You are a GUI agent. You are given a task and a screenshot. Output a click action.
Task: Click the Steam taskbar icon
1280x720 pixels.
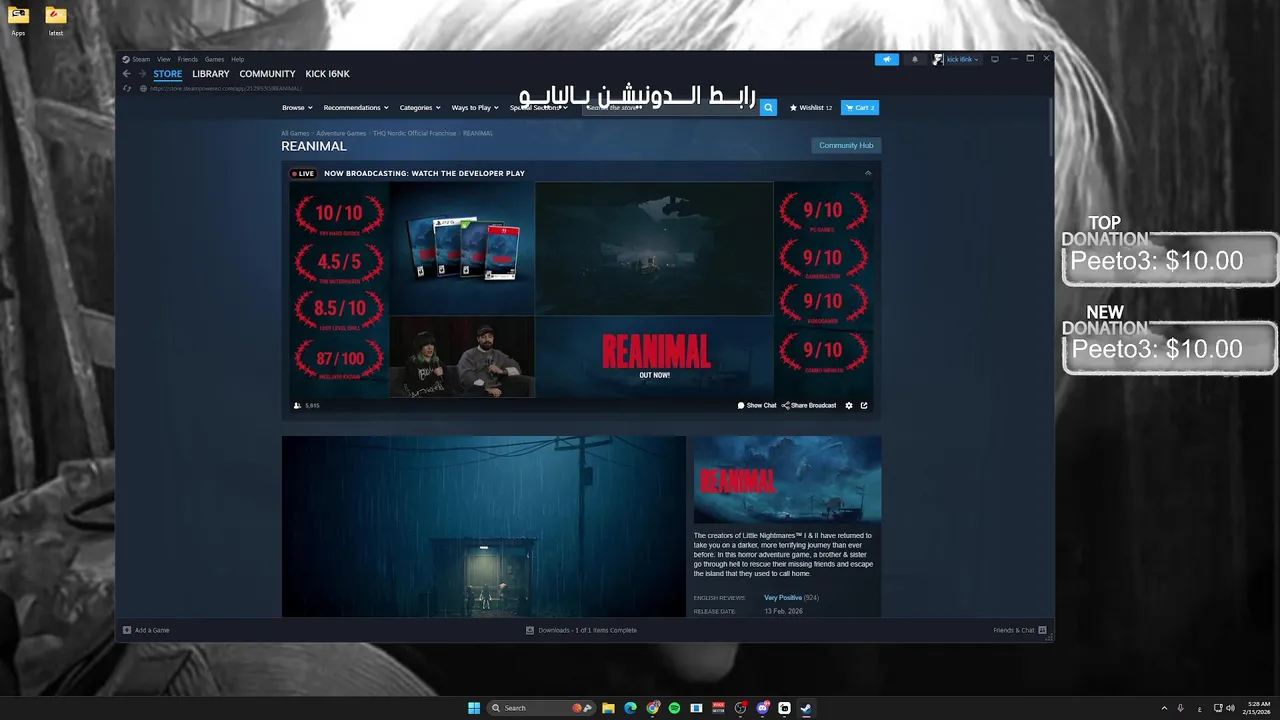click(806, 708)
